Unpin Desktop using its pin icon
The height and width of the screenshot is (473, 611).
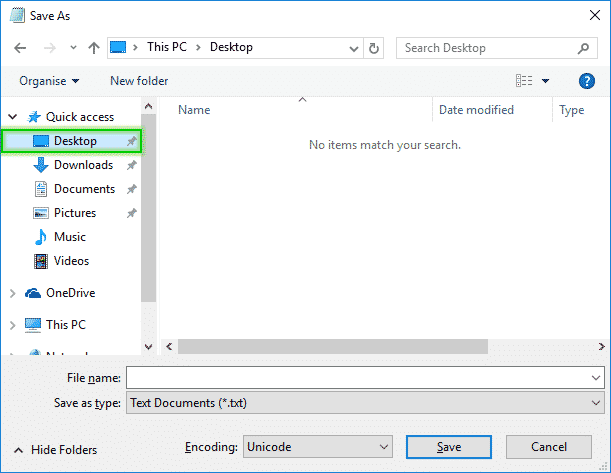(131, 141)
